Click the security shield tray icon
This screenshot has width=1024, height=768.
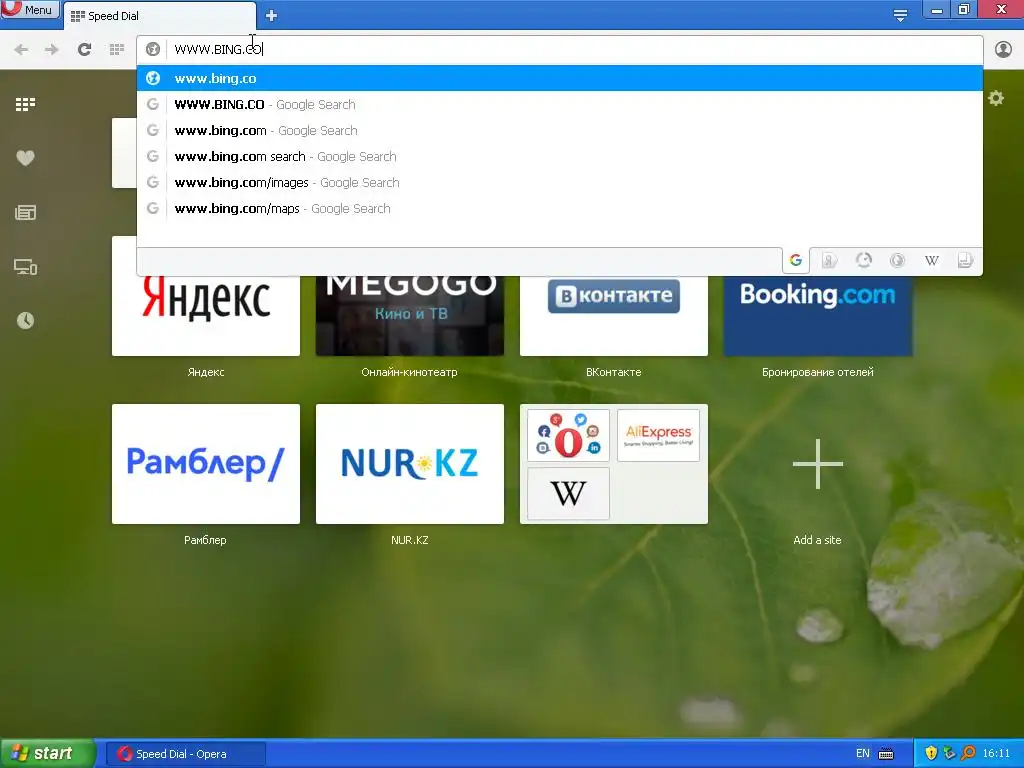pyautogui.click(x=931, y=754)
